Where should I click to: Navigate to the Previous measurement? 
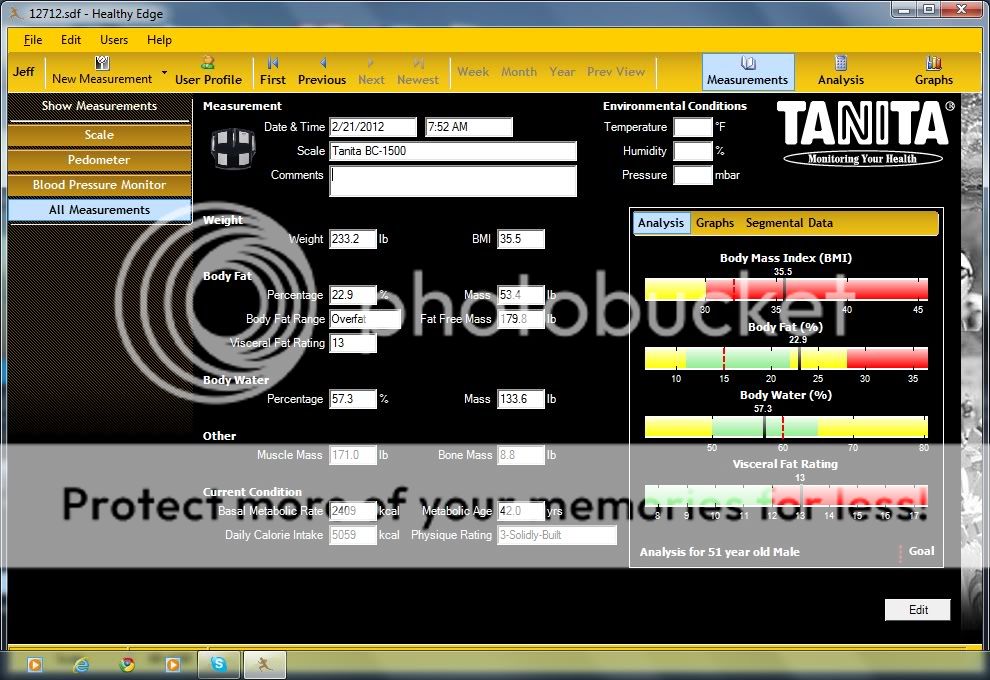pyautogui.click(x=322, y=64)
